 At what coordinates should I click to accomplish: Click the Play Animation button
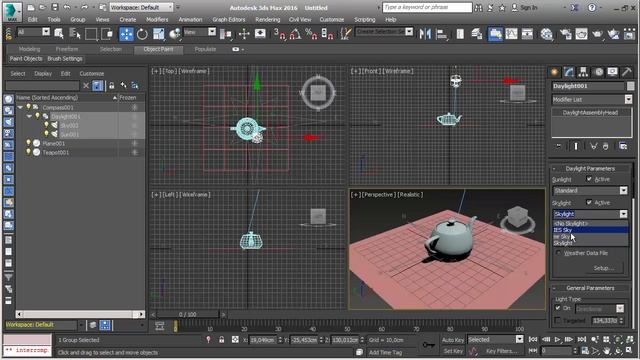[557, 339]
